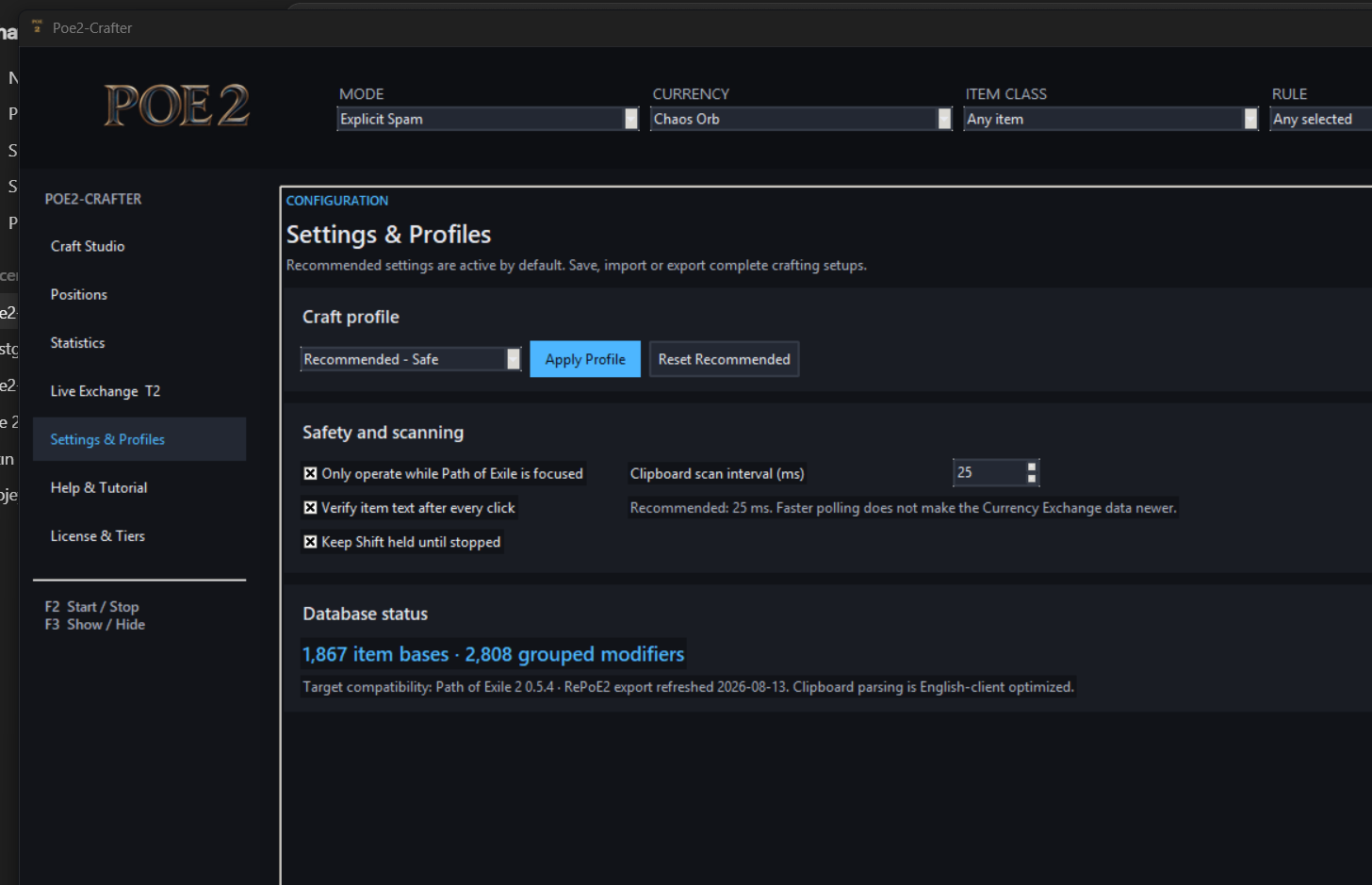1372x885 pixels.
Task: Open the Rule dropdown showing Any selected
Action: 1320,119
